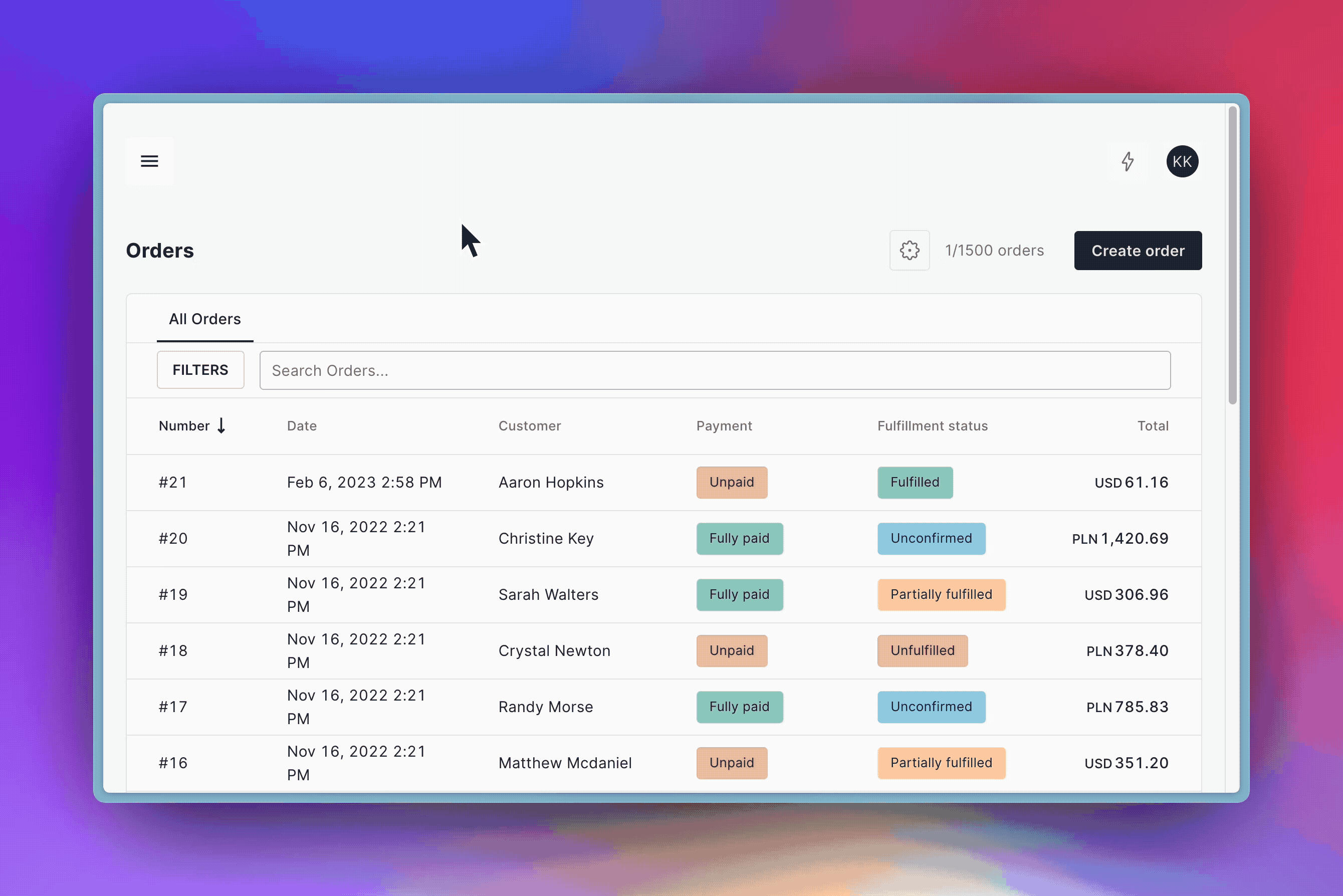
Task: Click Fully paid badge for Christine Key
Action: (739, 538)
